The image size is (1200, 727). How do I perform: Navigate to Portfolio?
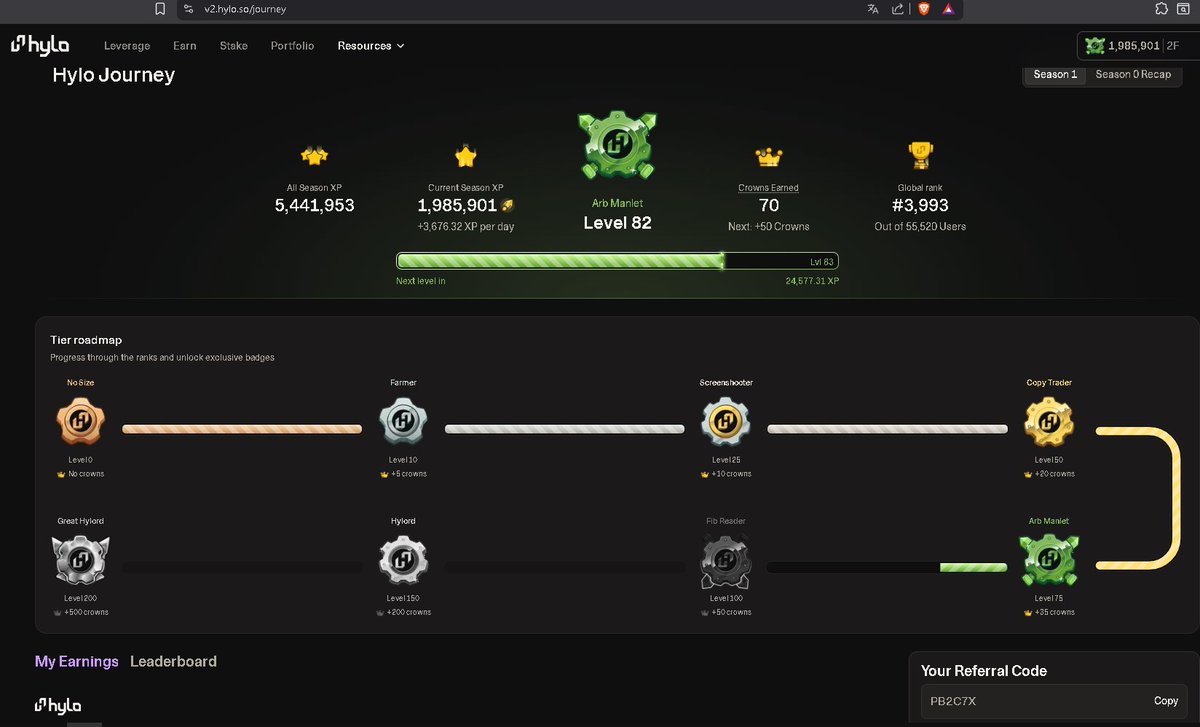(x=292, y=46)
